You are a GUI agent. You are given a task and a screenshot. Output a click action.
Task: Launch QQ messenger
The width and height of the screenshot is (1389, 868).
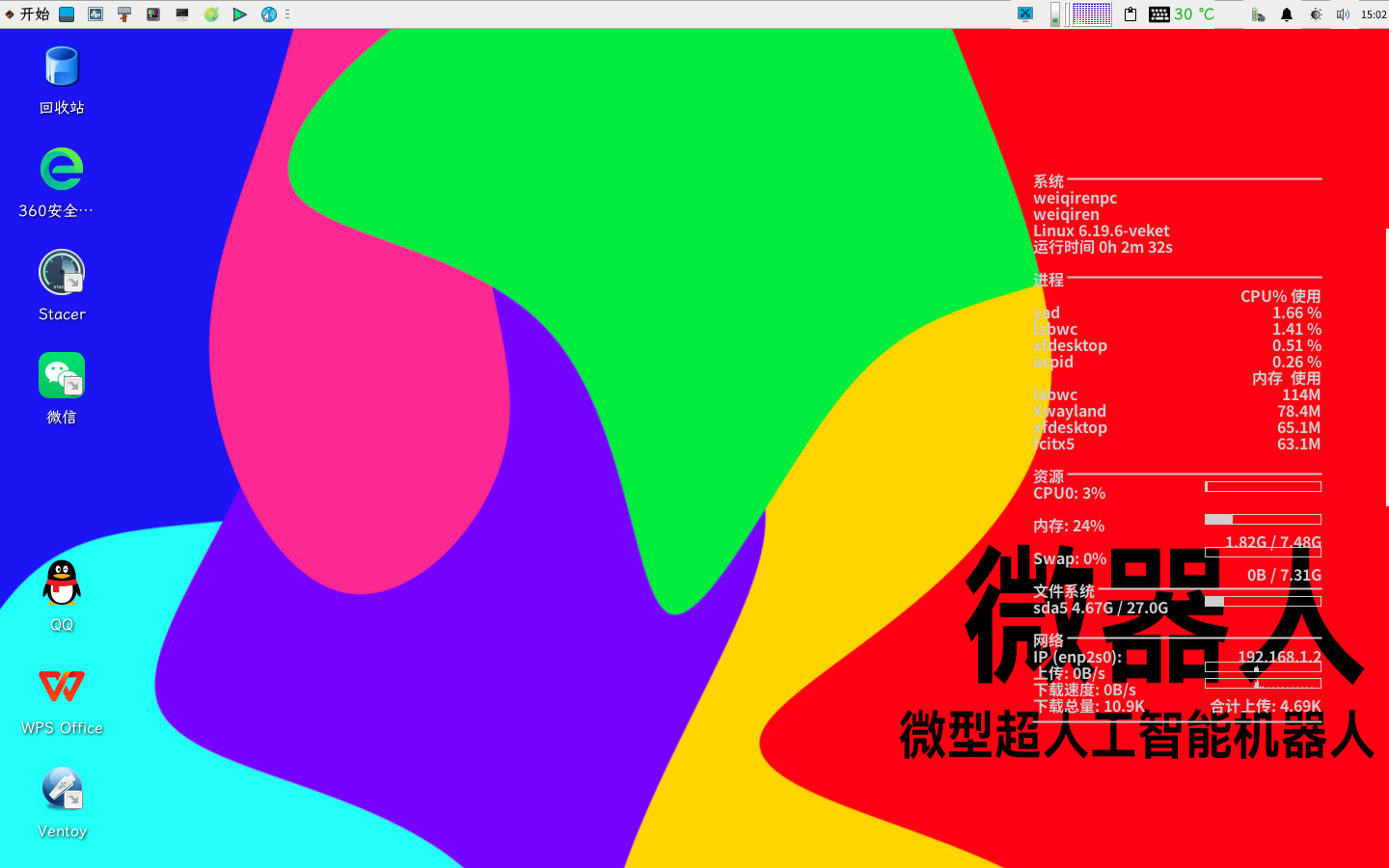61,583
